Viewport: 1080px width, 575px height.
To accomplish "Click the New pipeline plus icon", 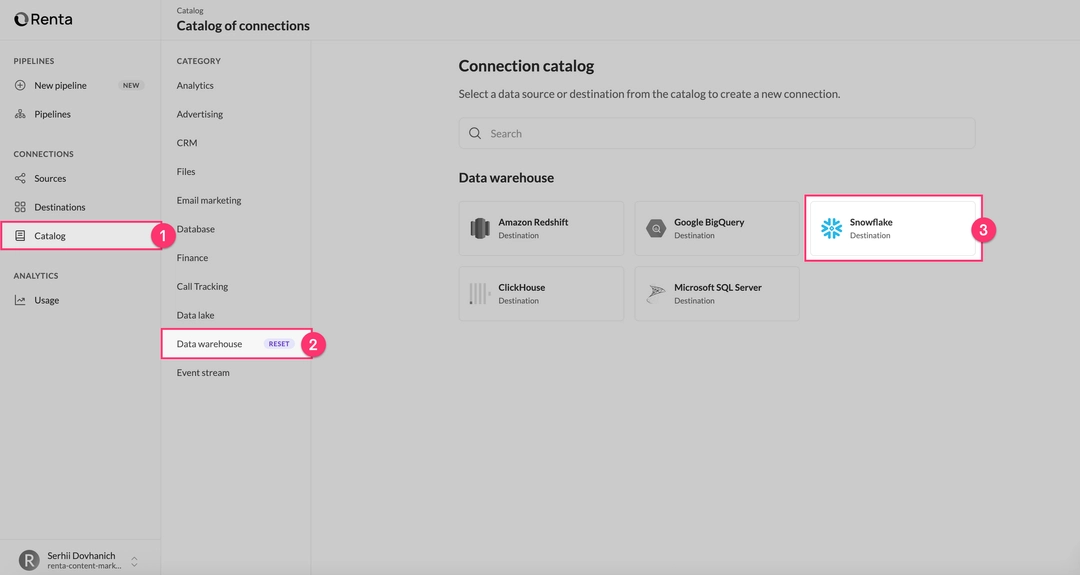I will (20, 85).
